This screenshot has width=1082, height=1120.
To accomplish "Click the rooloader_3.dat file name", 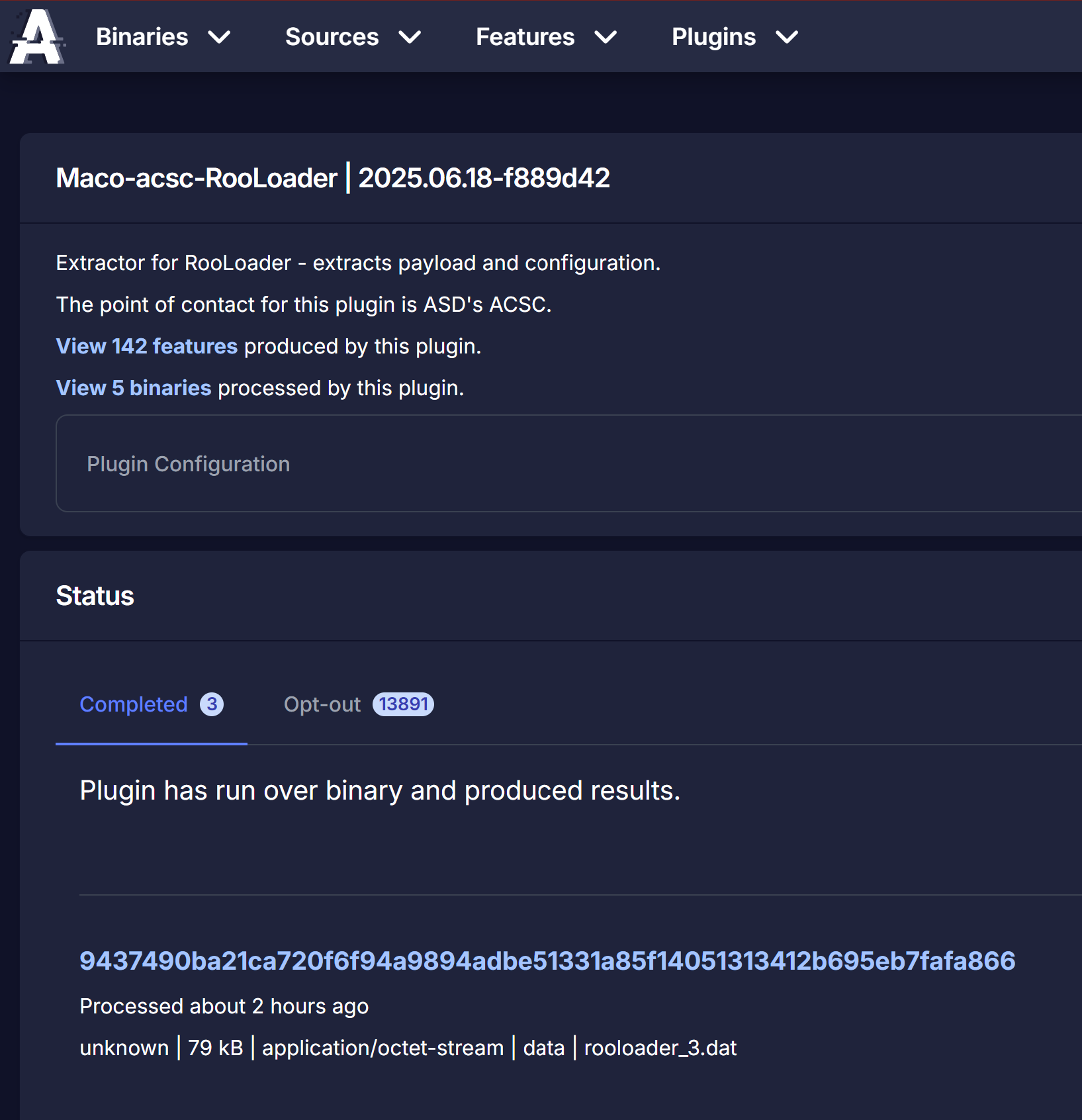I will coord(660,1047).
